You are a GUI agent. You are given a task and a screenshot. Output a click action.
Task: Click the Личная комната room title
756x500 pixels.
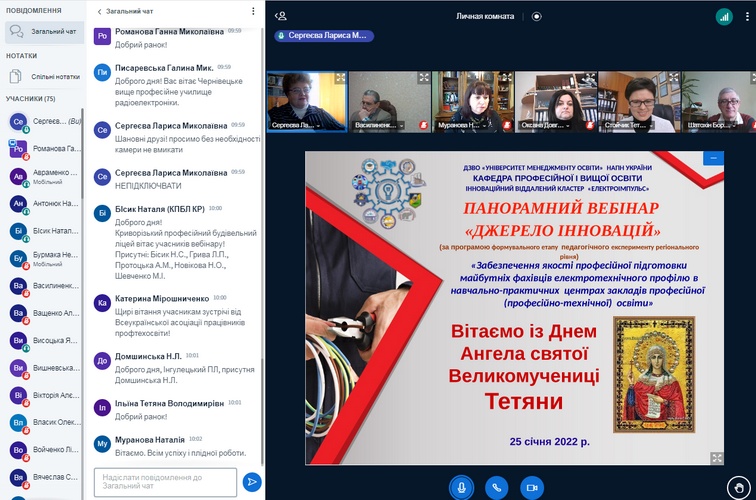[x=485, y=16]
